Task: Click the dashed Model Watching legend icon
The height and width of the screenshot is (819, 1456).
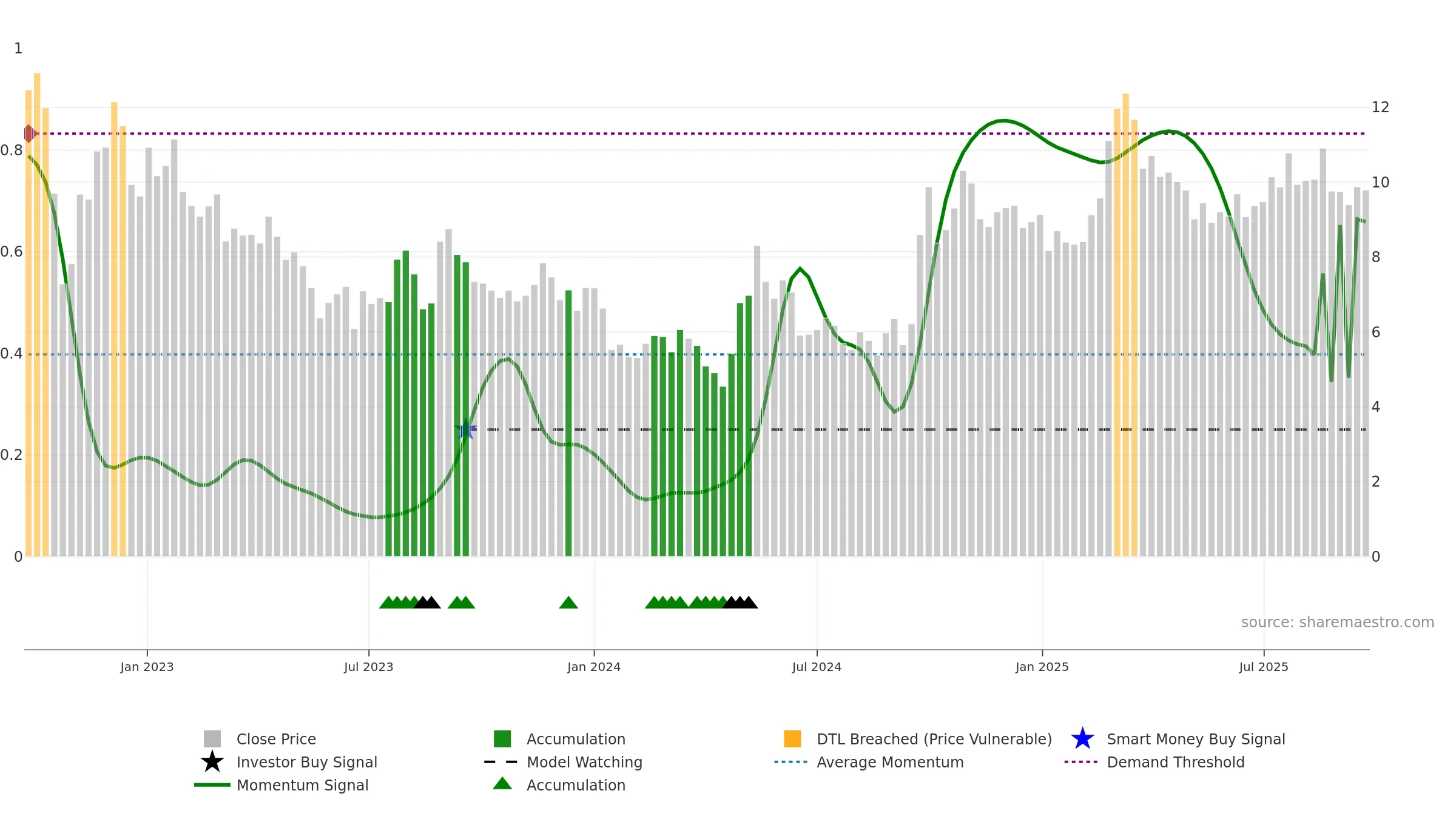Action: coord(501,762)
